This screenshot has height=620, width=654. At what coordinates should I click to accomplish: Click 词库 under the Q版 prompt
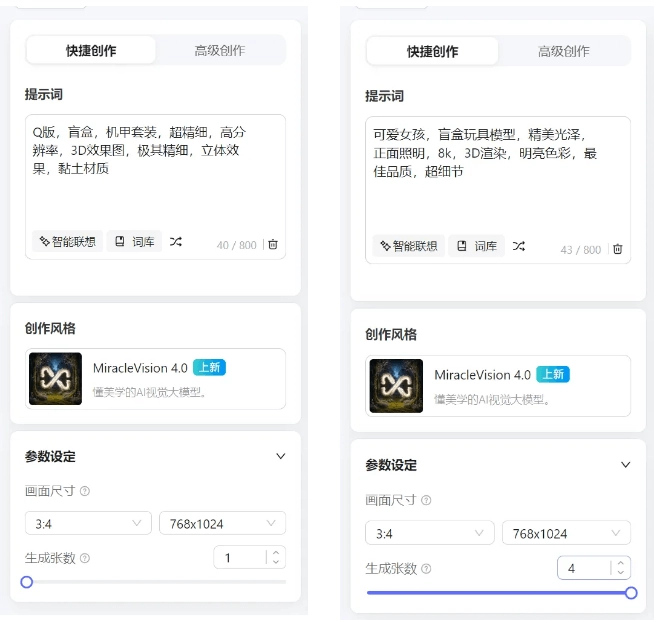coord(134,242)
